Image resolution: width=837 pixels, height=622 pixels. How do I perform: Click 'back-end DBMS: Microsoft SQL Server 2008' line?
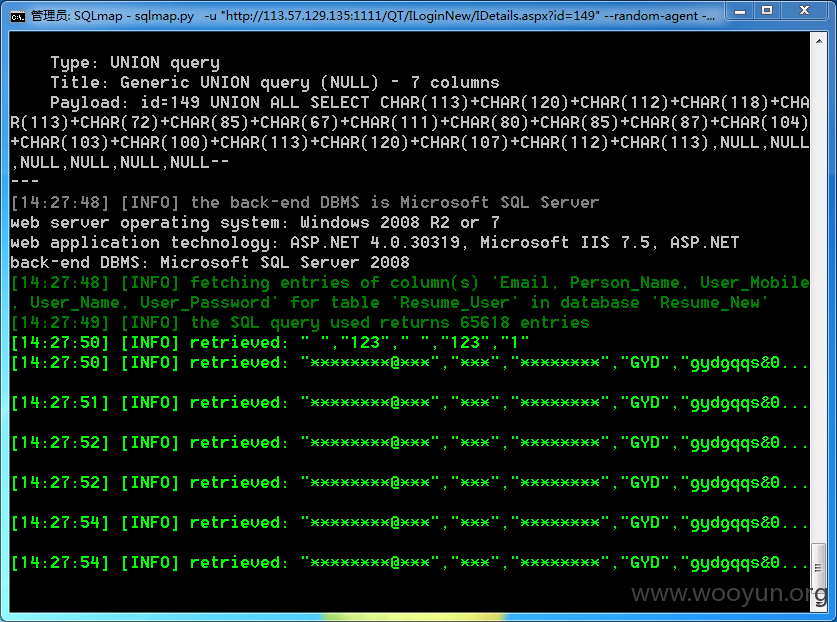(x=210, y=263)
